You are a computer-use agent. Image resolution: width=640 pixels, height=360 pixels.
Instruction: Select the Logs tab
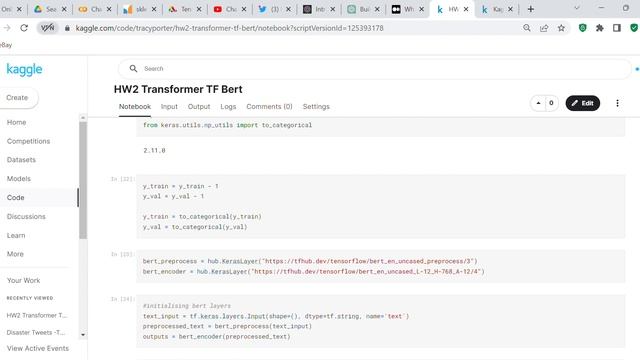228,107
